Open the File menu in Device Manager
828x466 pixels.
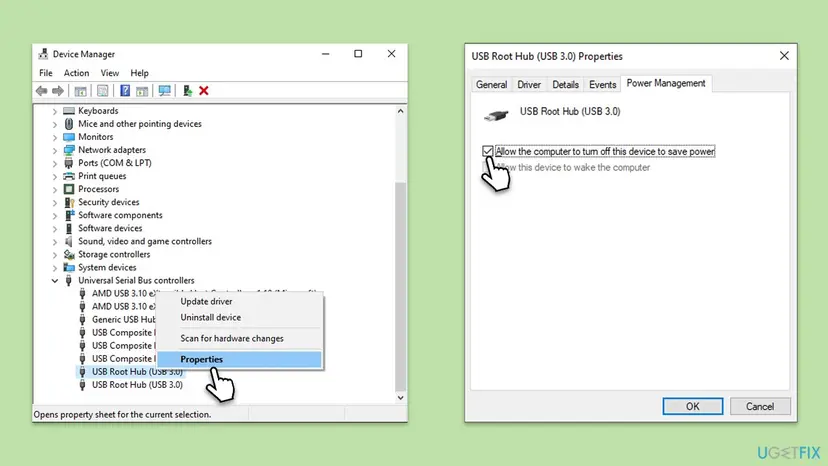(x=46, y=73)
